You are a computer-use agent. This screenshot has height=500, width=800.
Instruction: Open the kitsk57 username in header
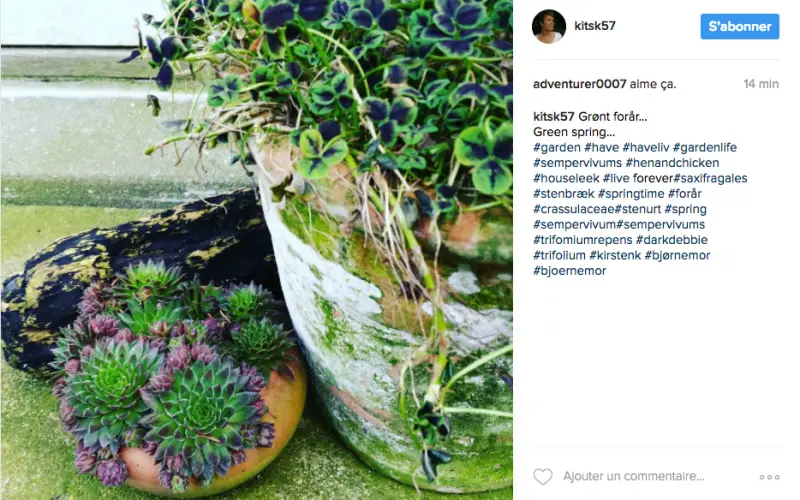(595, 26)
